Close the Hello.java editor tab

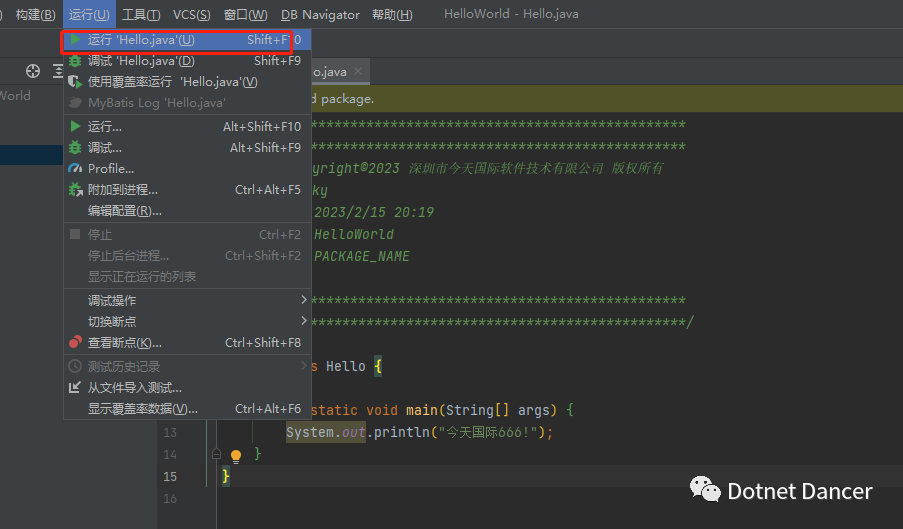358,71
